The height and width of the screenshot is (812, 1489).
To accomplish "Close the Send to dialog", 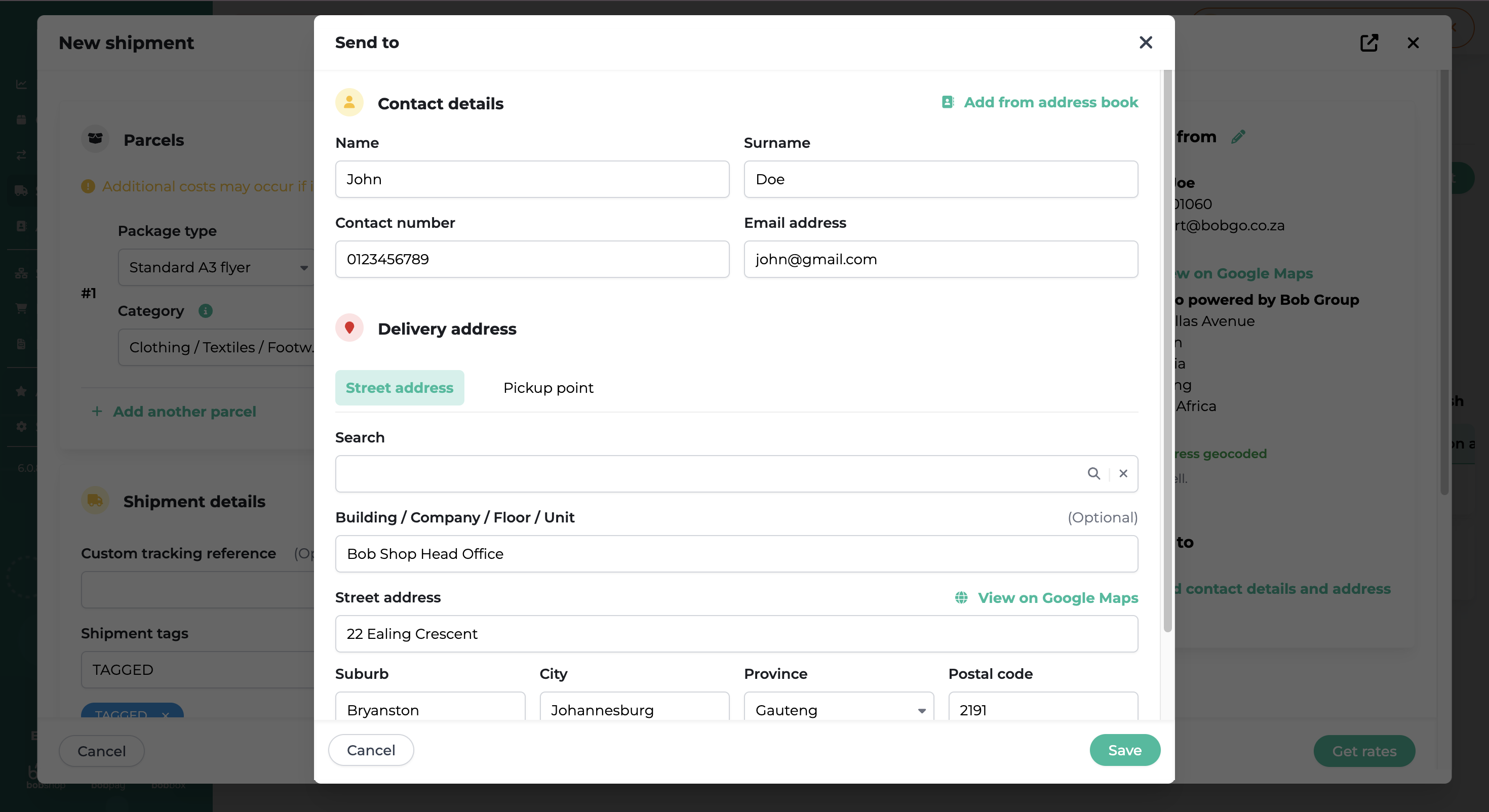I will pos(1145,42).
